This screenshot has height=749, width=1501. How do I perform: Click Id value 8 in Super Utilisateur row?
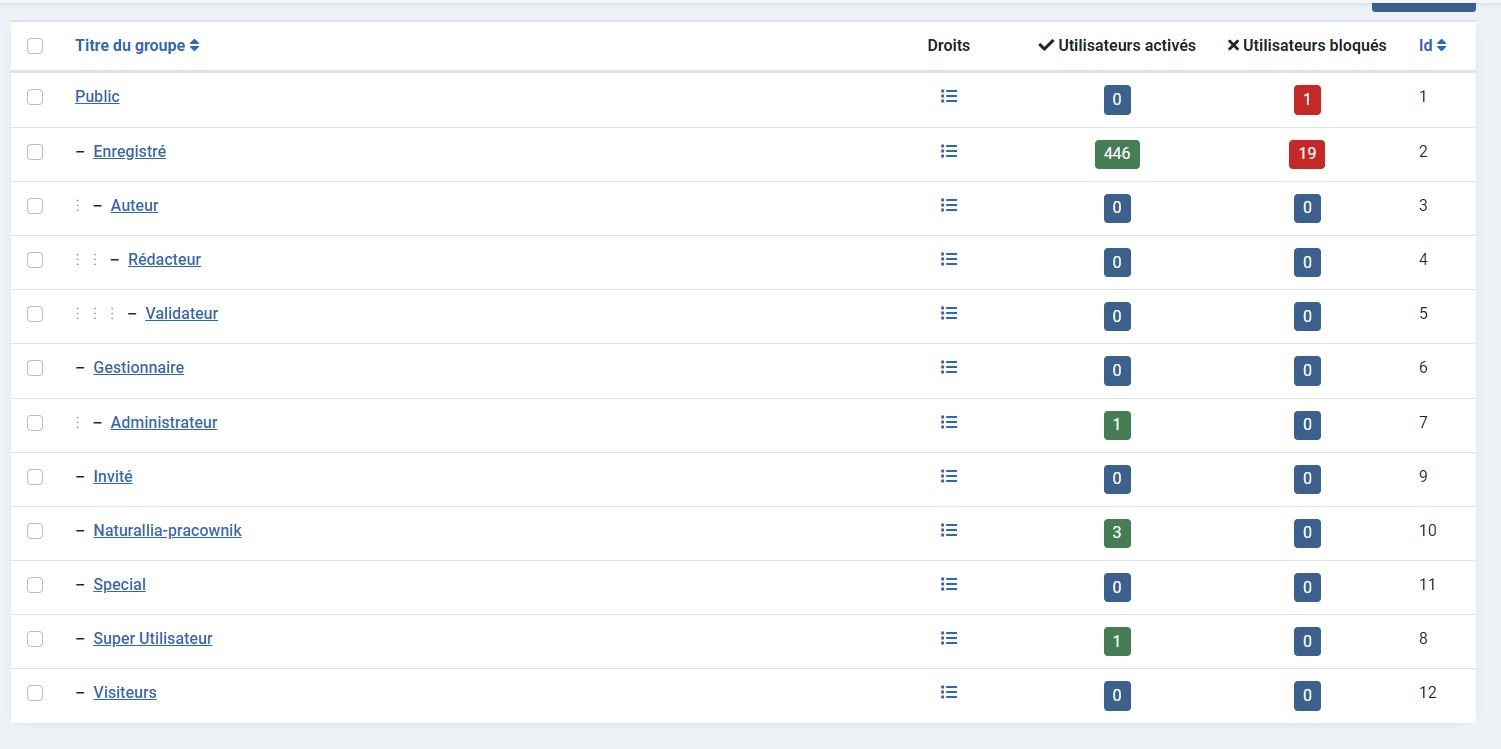pos(1423,638)
